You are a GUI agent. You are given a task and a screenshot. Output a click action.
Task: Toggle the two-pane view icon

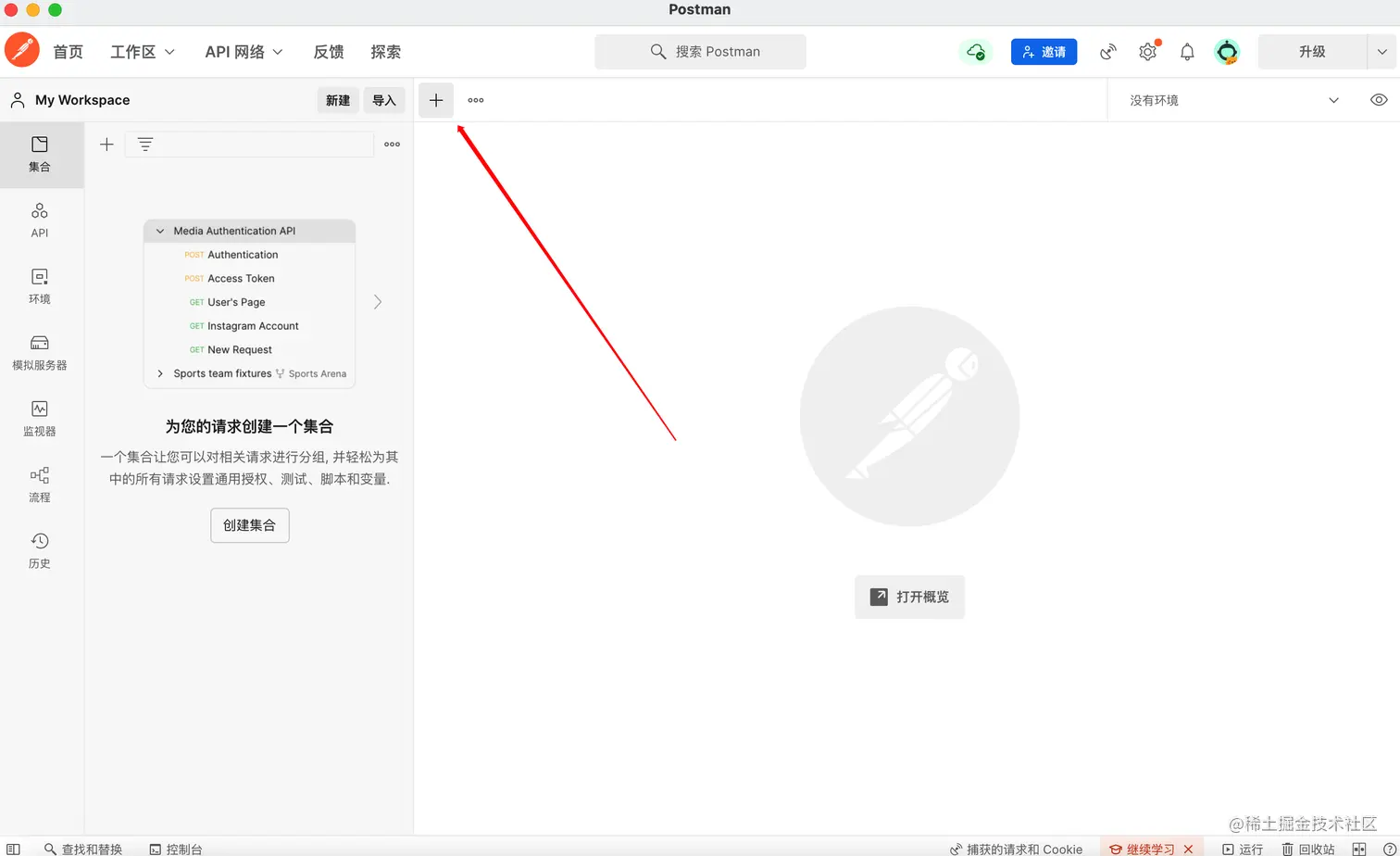tap(1359, 849)
